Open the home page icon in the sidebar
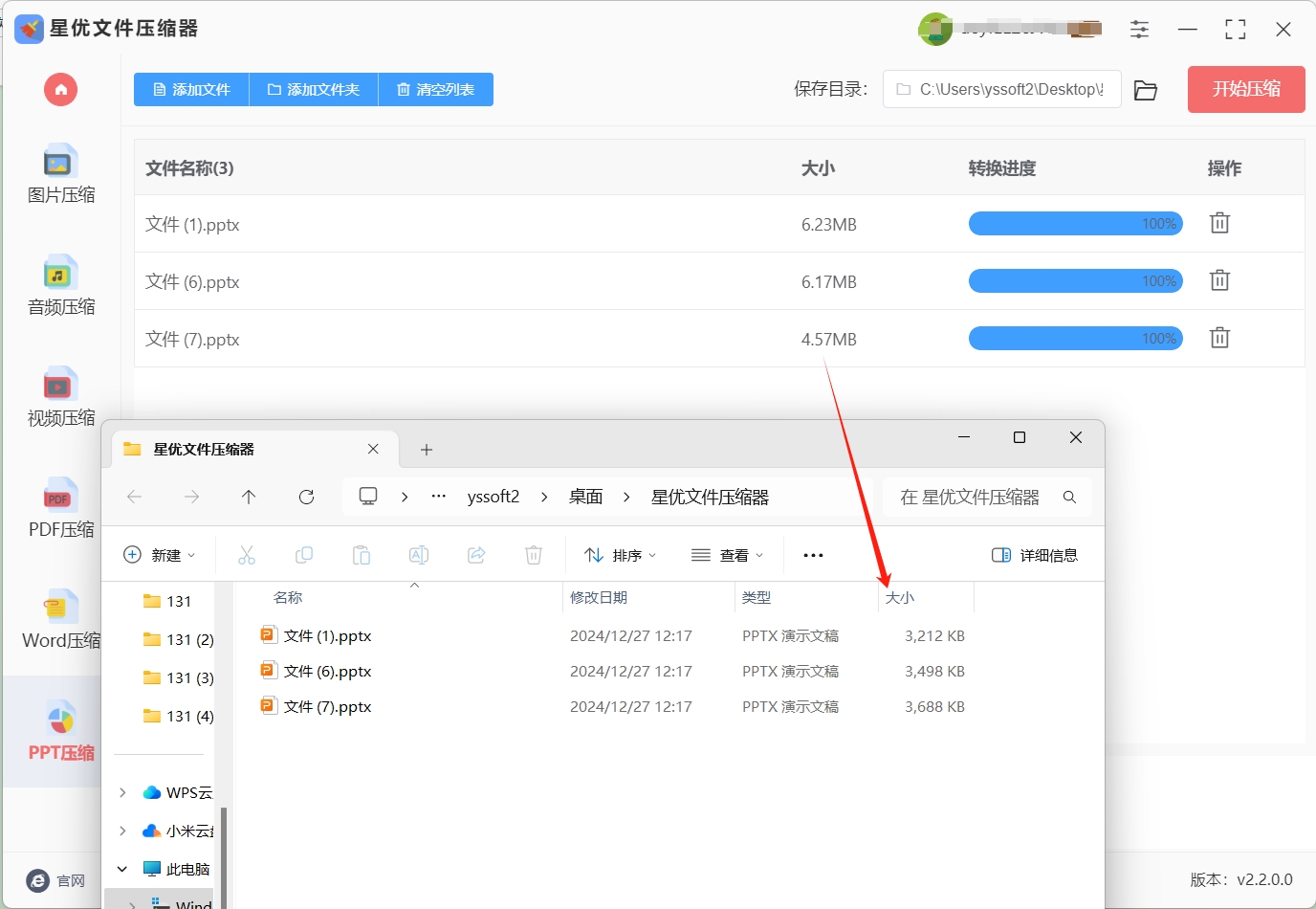This screenshot has width=1316, height=909. point(60,90)
